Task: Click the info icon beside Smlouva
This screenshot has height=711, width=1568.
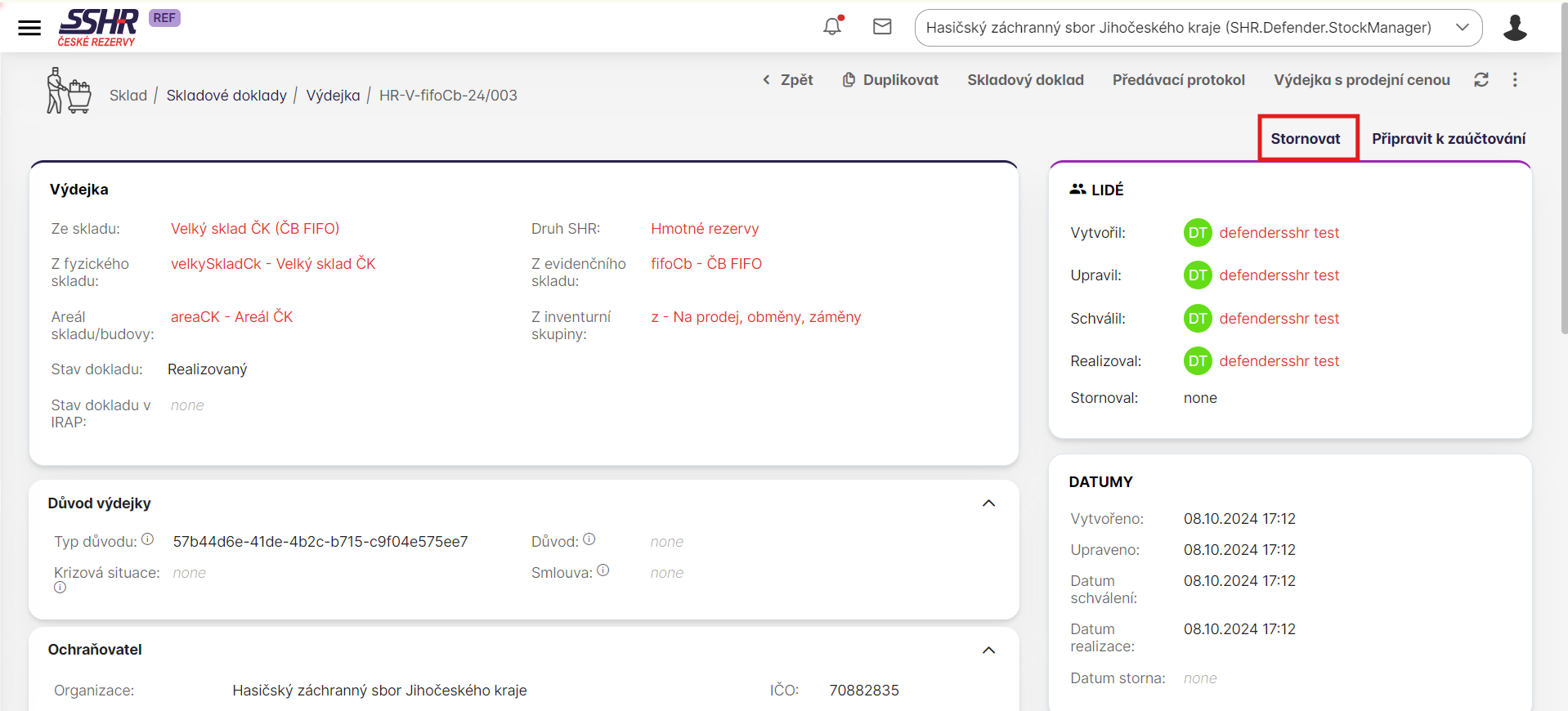Action: click(x=603, y=570)
